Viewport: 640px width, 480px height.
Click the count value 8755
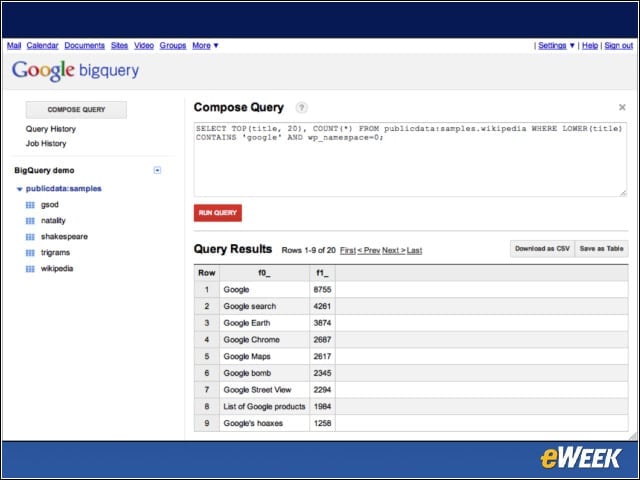pyautogui.click(x=322, y=289)
